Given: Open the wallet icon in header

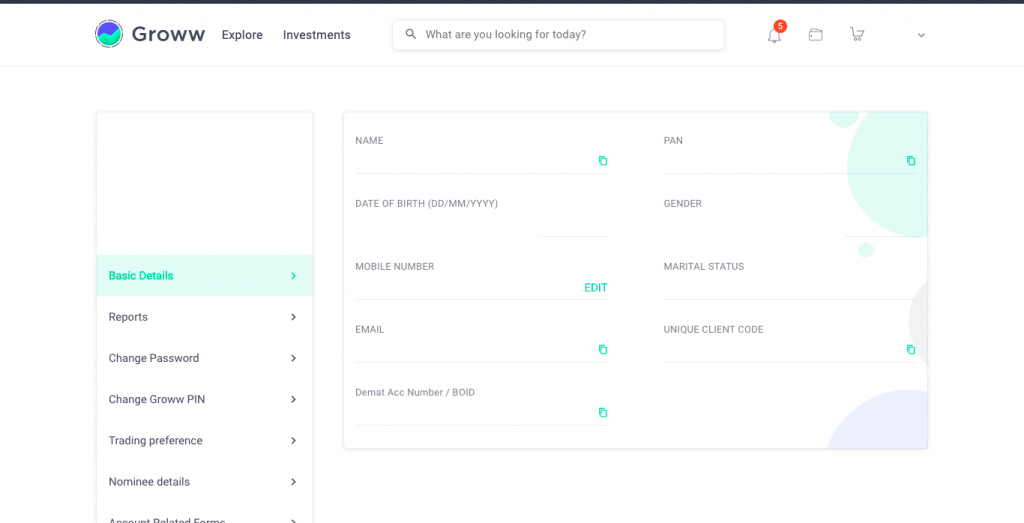Looking at the screenshot, I should 815,35.
